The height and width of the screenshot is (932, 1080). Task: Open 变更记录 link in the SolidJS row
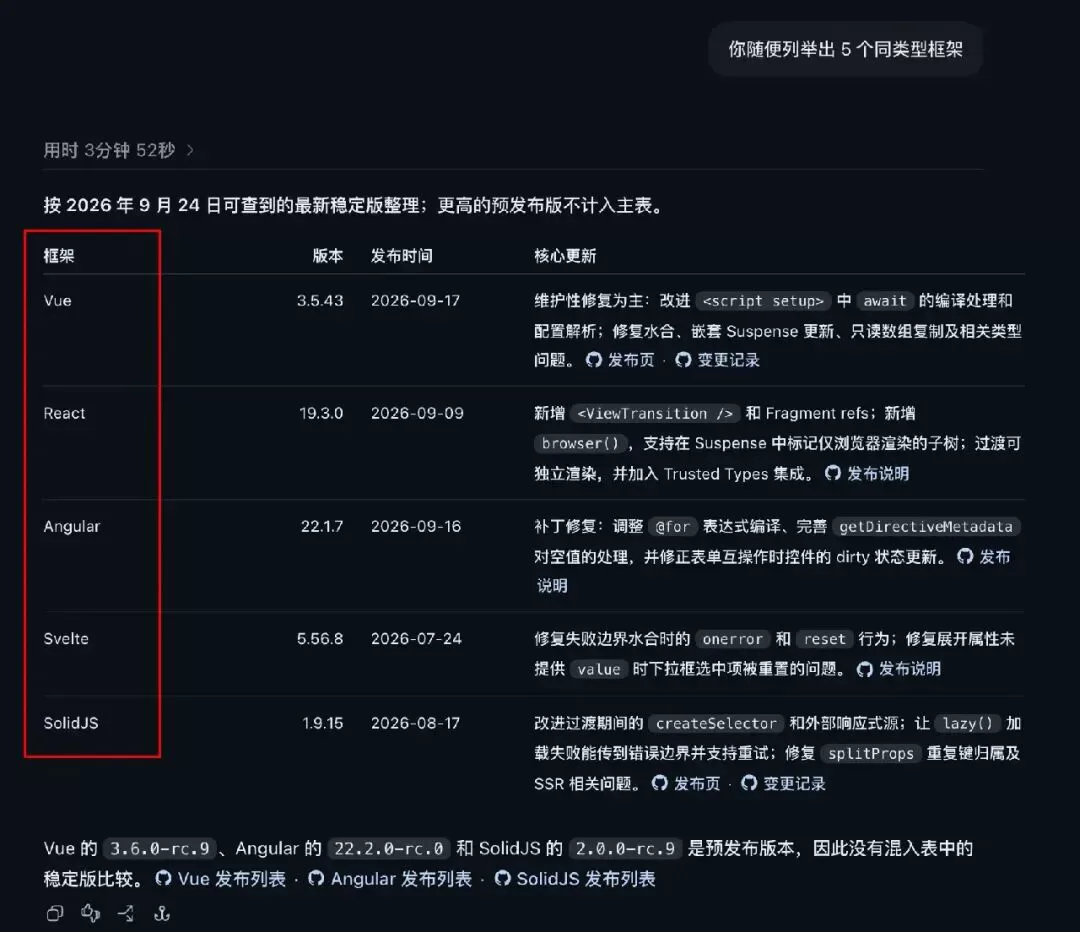[783, 783]
